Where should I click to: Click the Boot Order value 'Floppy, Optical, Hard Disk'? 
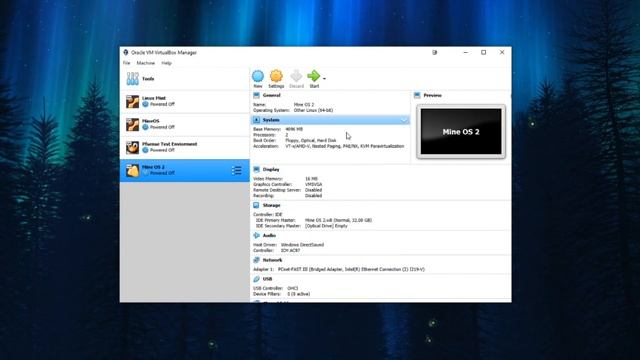click(311, 140)
